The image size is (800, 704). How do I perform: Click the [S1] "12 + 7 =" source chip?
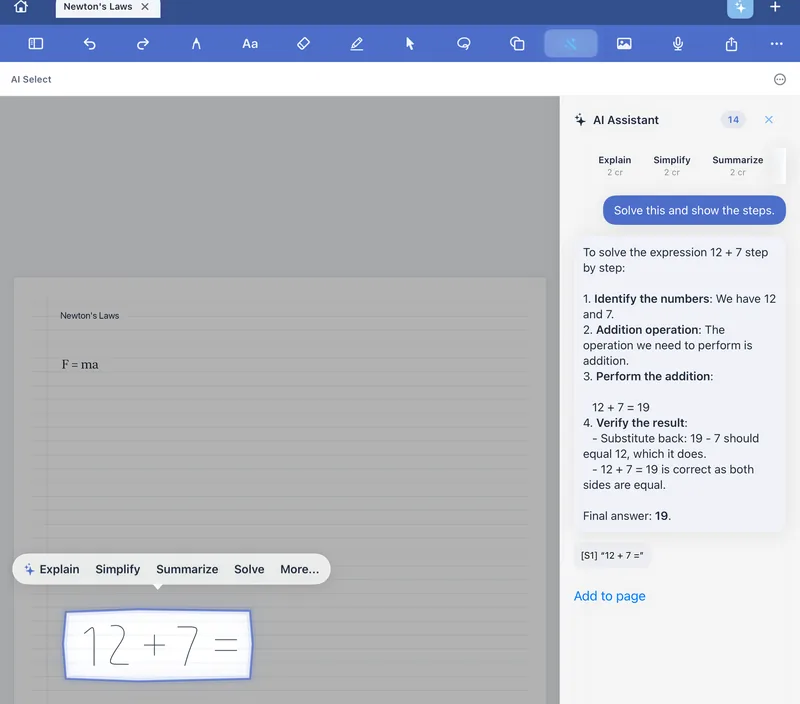point(612,555)
